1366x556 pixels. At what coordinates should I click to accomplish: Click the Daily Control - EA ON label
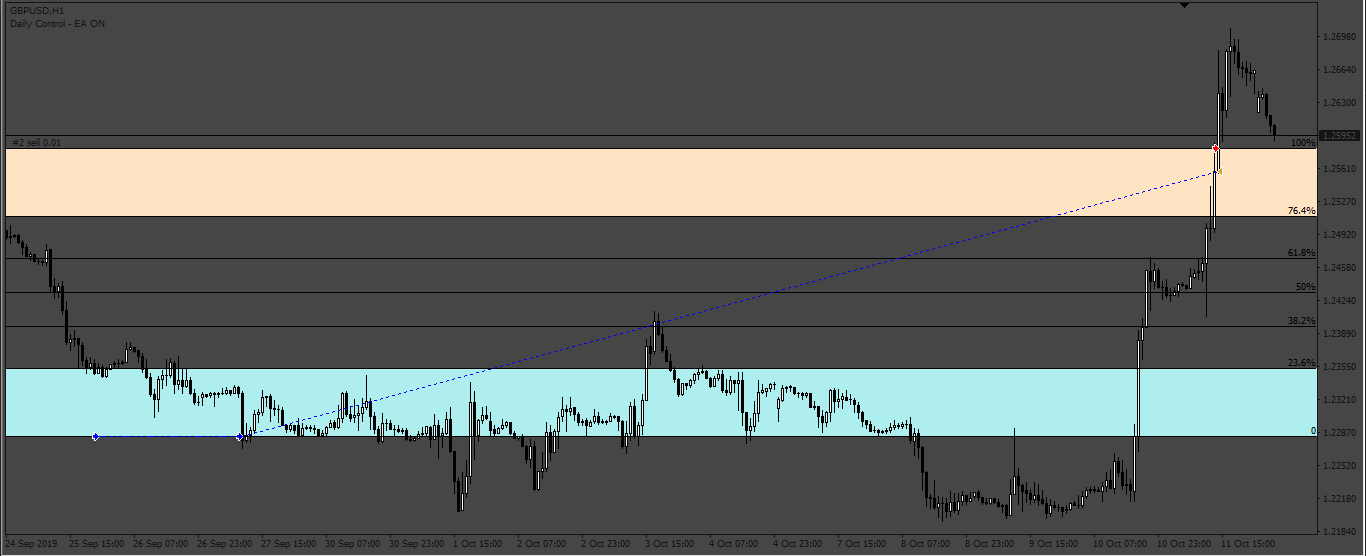tap(57, 23)
